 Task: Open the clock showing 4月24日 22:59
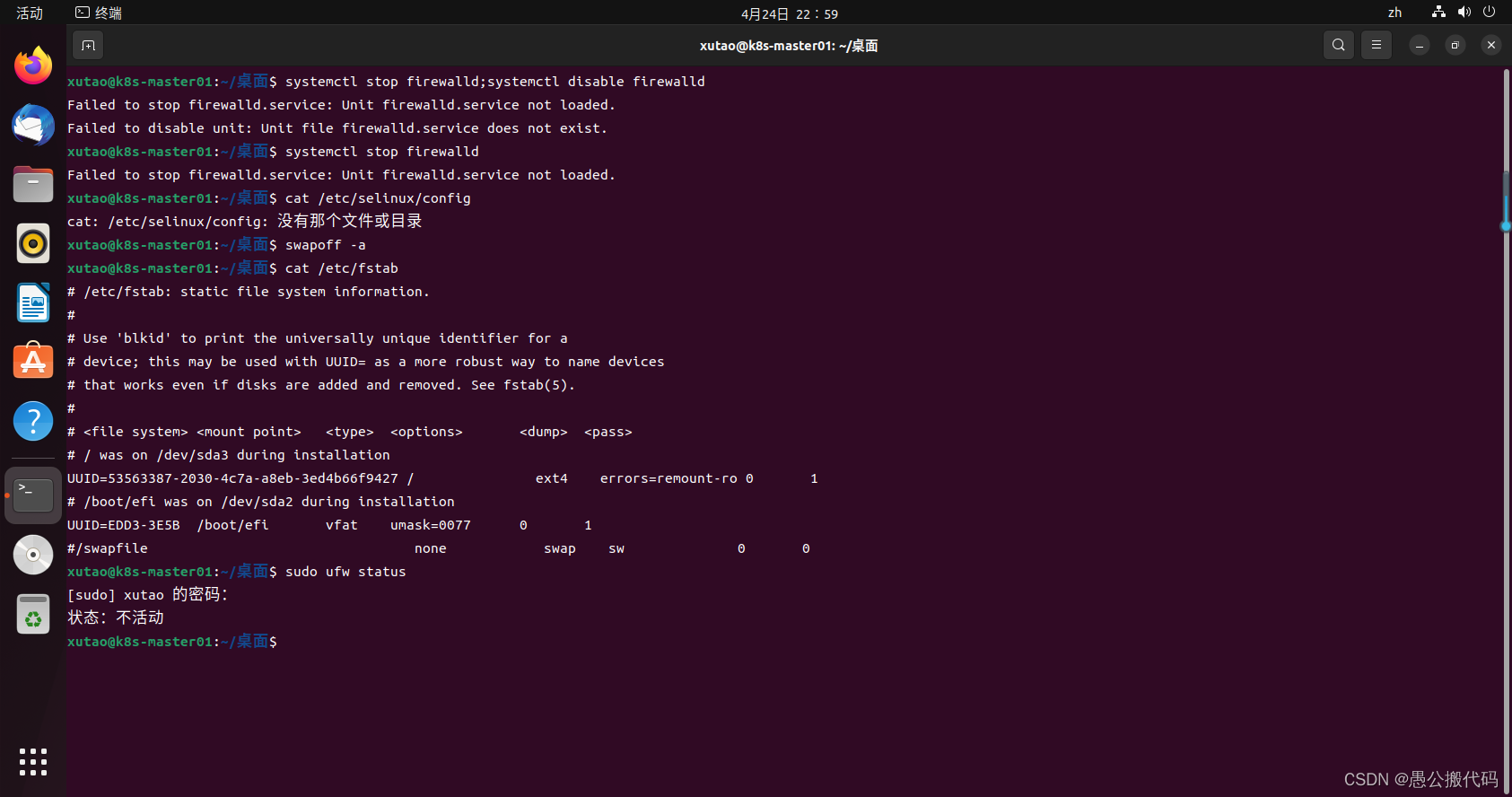(790, 13)
